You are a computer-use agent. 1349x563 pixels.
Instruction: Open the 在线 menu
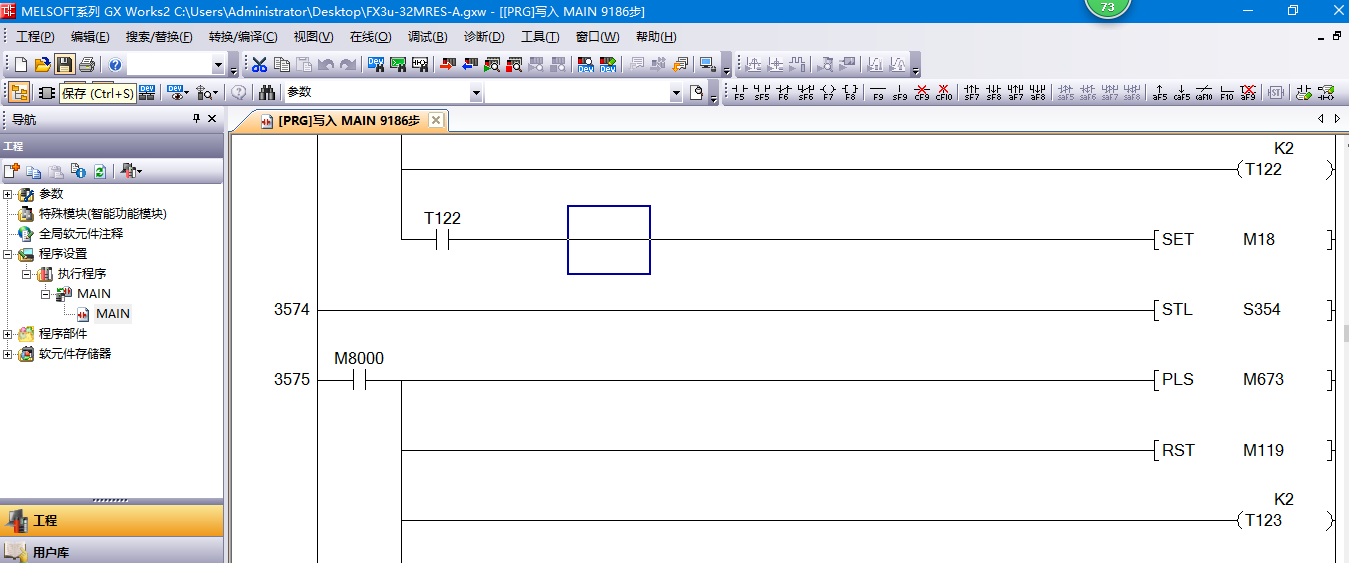pyautogui.click(x=370, y=37)
